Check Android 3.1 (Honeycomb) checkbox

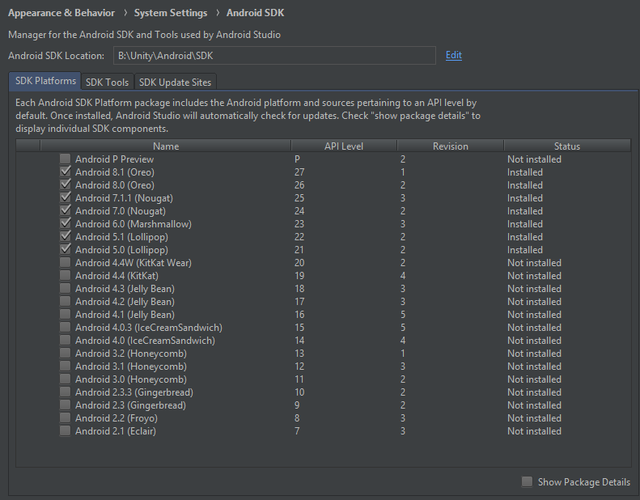tap(65, 366)
